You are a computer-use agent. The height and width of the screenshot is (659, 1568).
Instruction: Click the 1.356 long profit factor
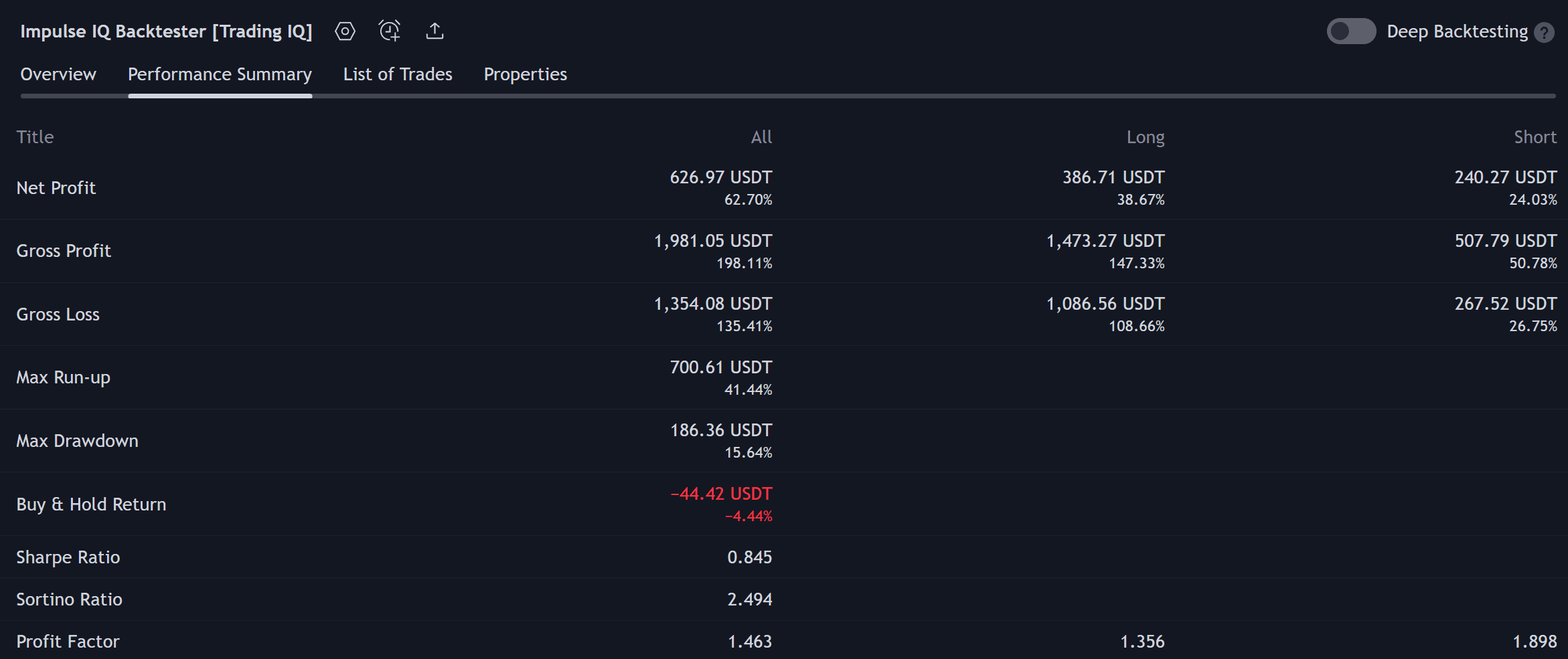[x=1142, y=642]
